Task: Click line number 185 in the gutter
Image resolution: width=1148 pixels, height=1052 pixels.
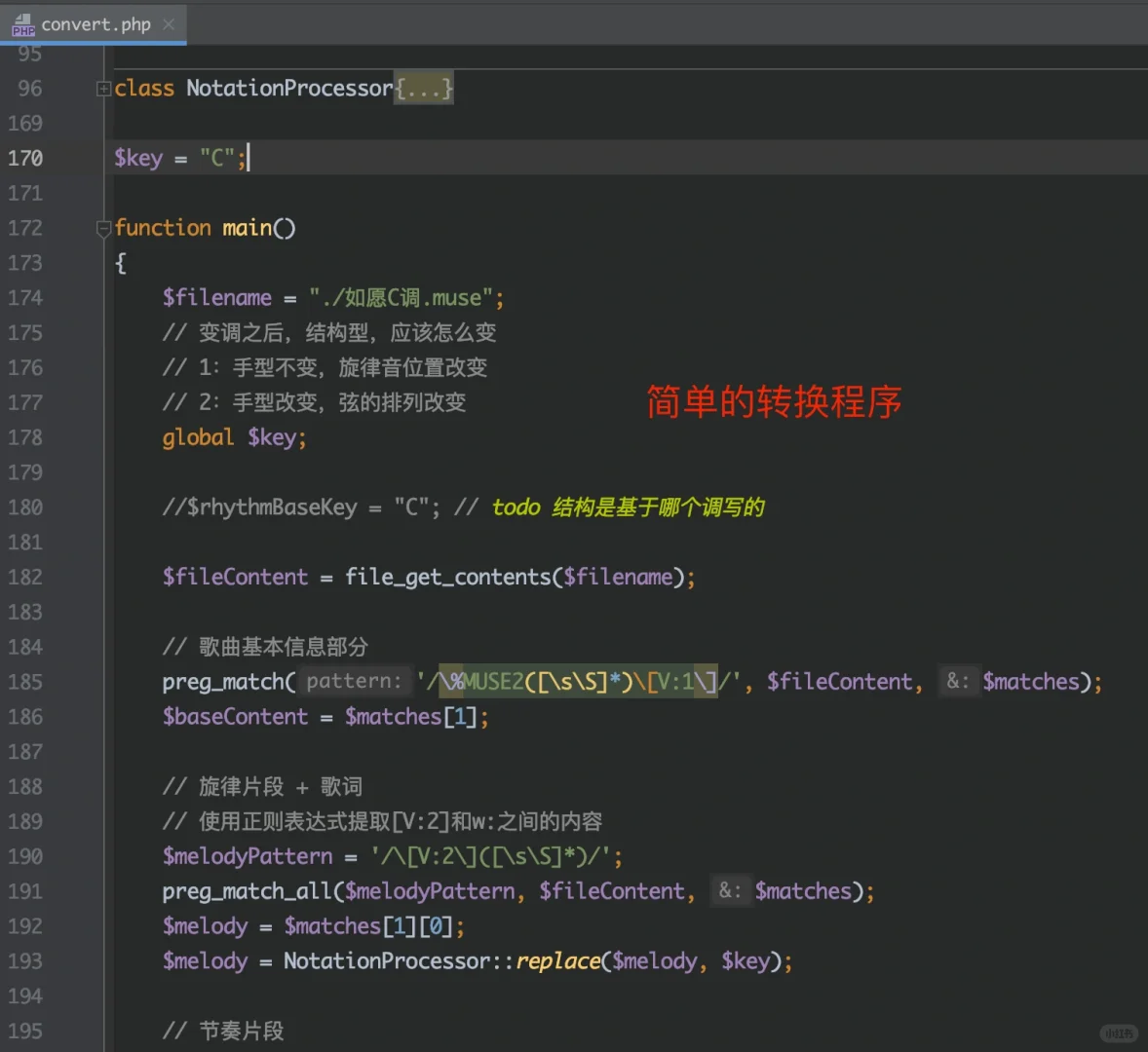Action: point(24,682)
